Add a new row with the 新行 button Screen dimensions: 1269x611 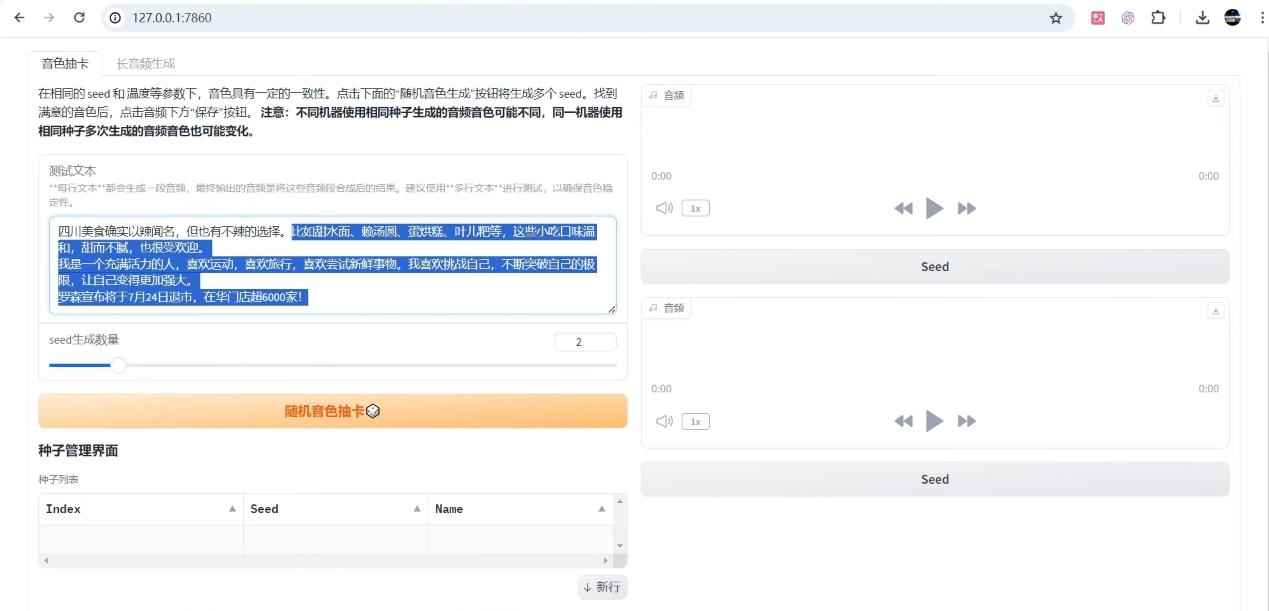[x=602, y=587]
